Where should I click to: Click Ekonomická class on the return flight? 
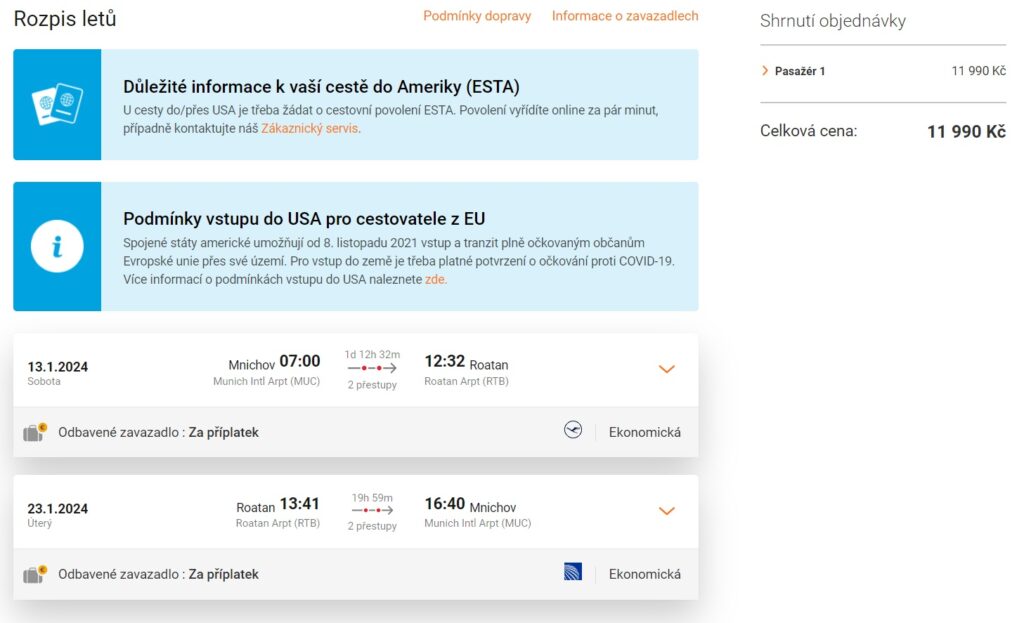[645, 574]
